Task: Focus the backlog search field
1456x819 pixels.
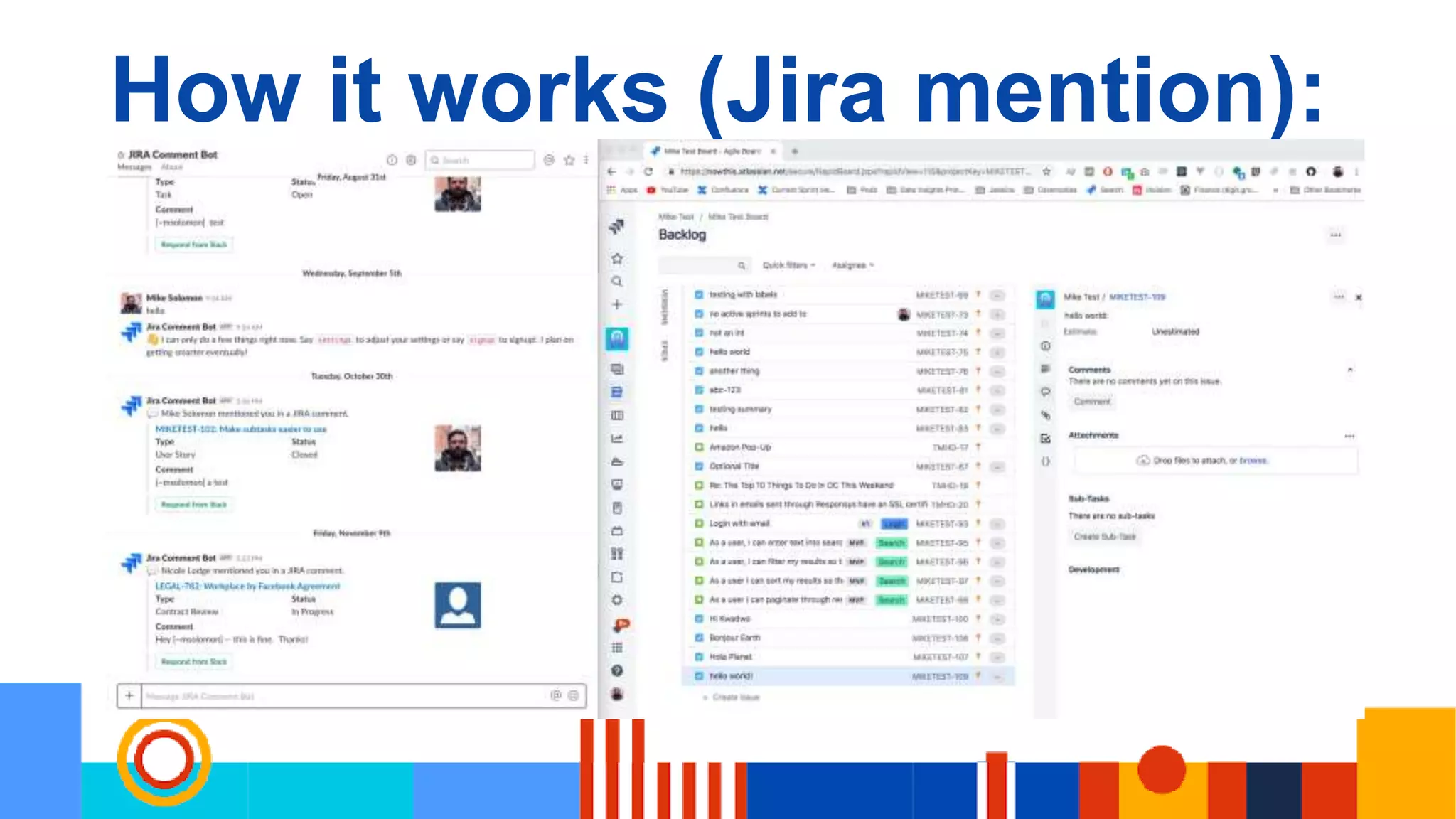Action: point(703,265)
